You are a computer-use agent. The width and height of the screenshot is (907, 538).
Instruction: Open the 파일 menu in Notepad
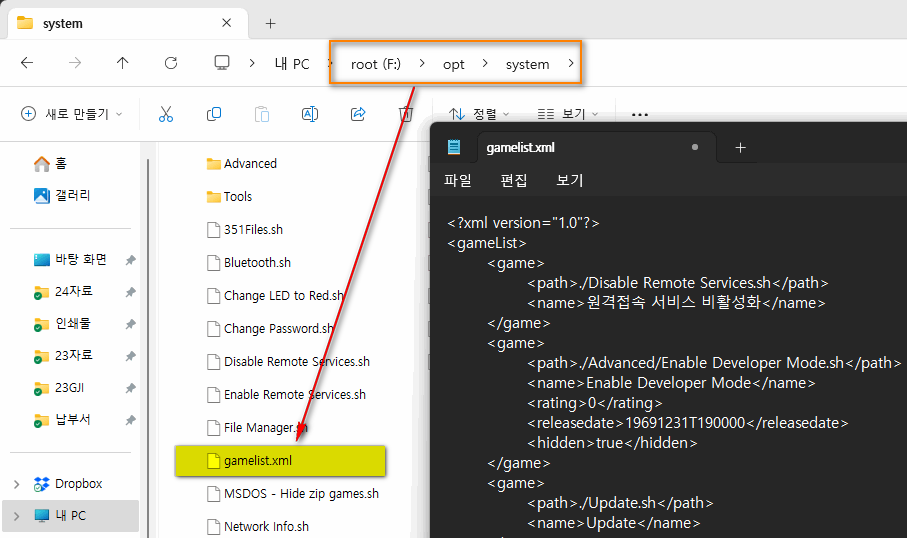[x=458, y=180]
